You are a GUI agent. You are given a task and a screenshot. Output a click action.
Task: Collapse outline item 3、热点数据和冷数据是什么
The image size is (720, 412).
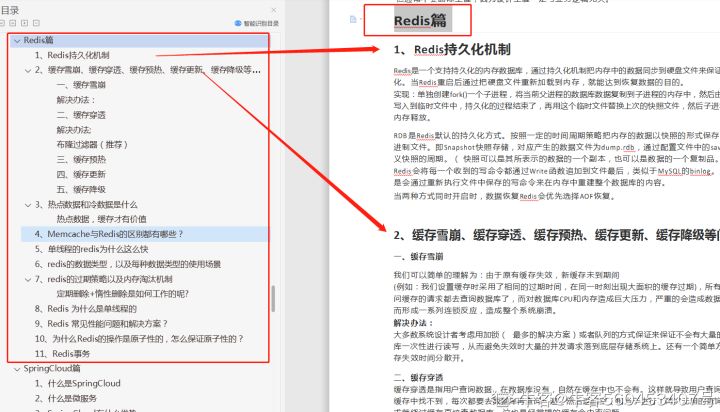coord(28,205)
